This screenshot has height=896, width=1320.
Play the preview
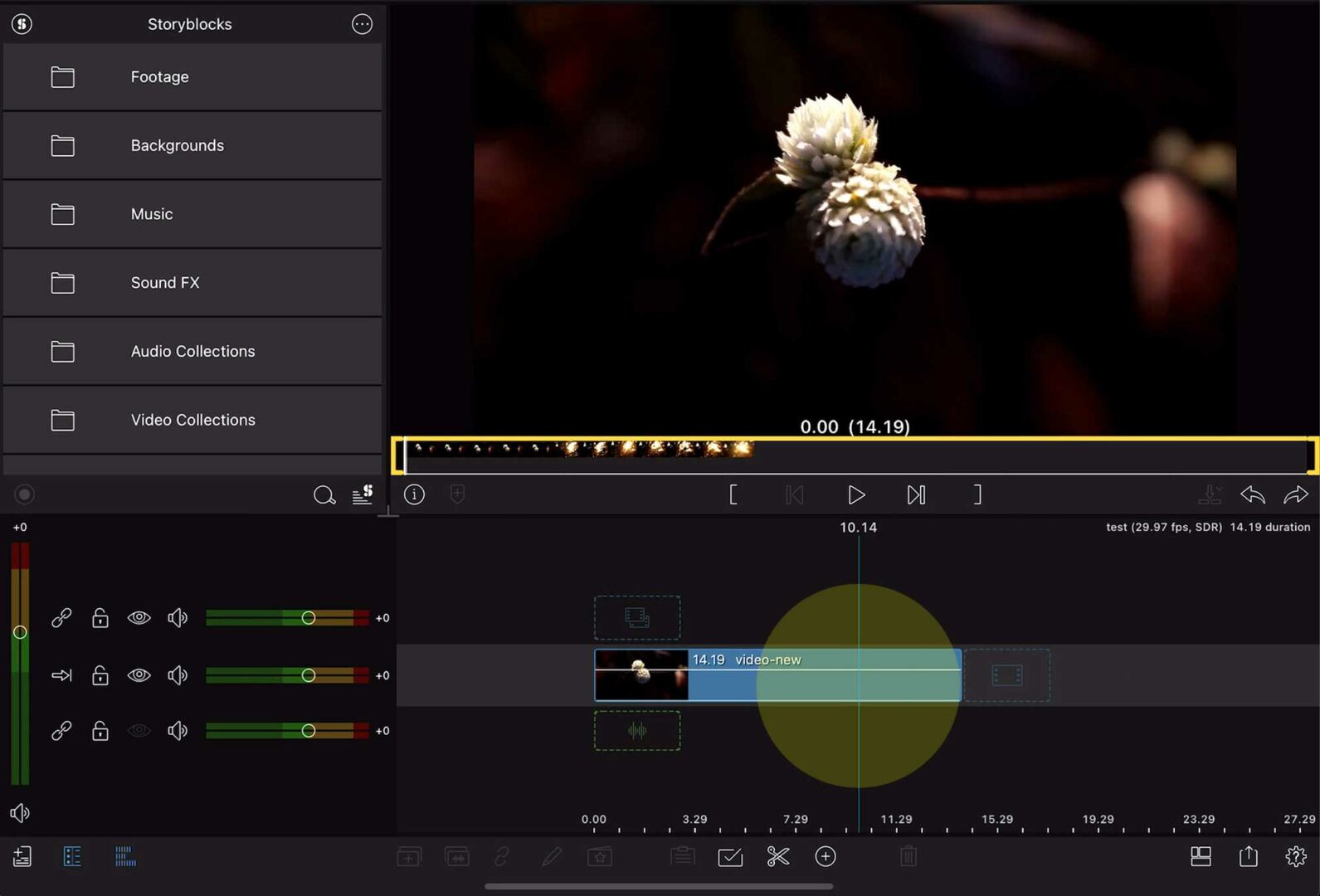pyautogui.click(x=856, y=495)
